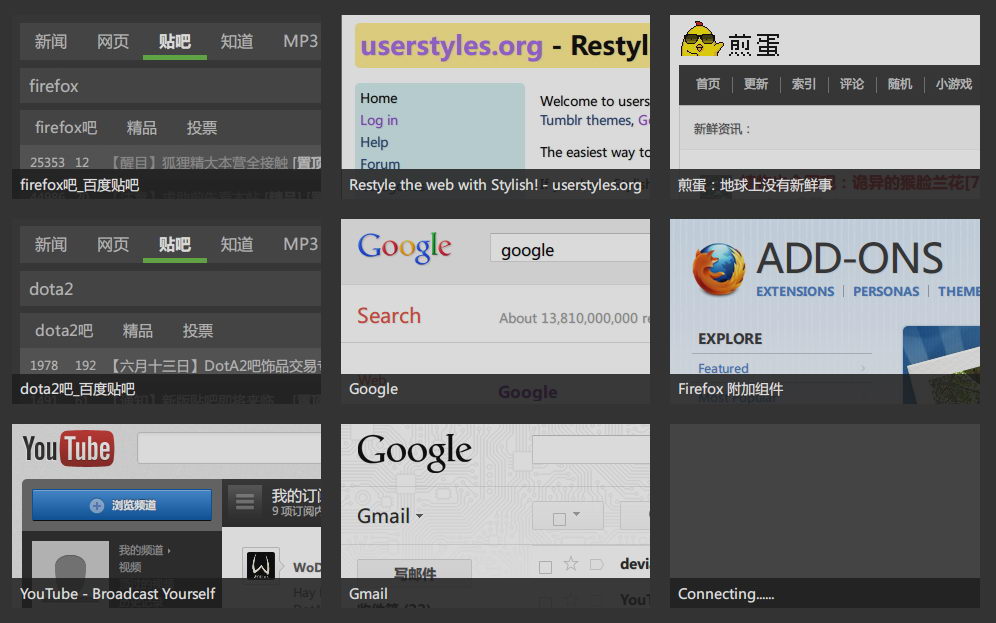Open the Firefox 附加组件 thumbnail
996x623 pixels.
(x=824, y=311)
